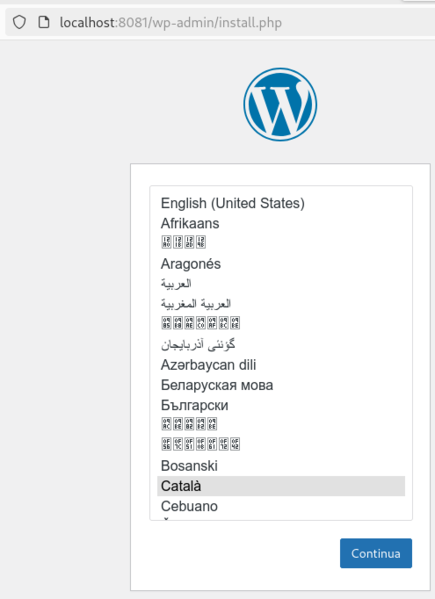Click the WordPress logo
Screen dimensions: 435x599
click(280, 104)
